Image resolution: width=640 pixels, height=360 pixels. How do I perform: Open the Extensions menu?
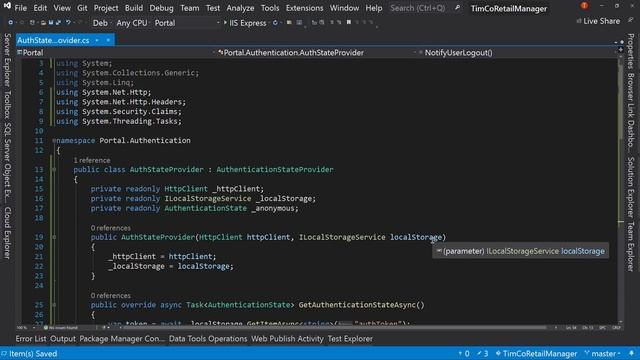(304, 8)
